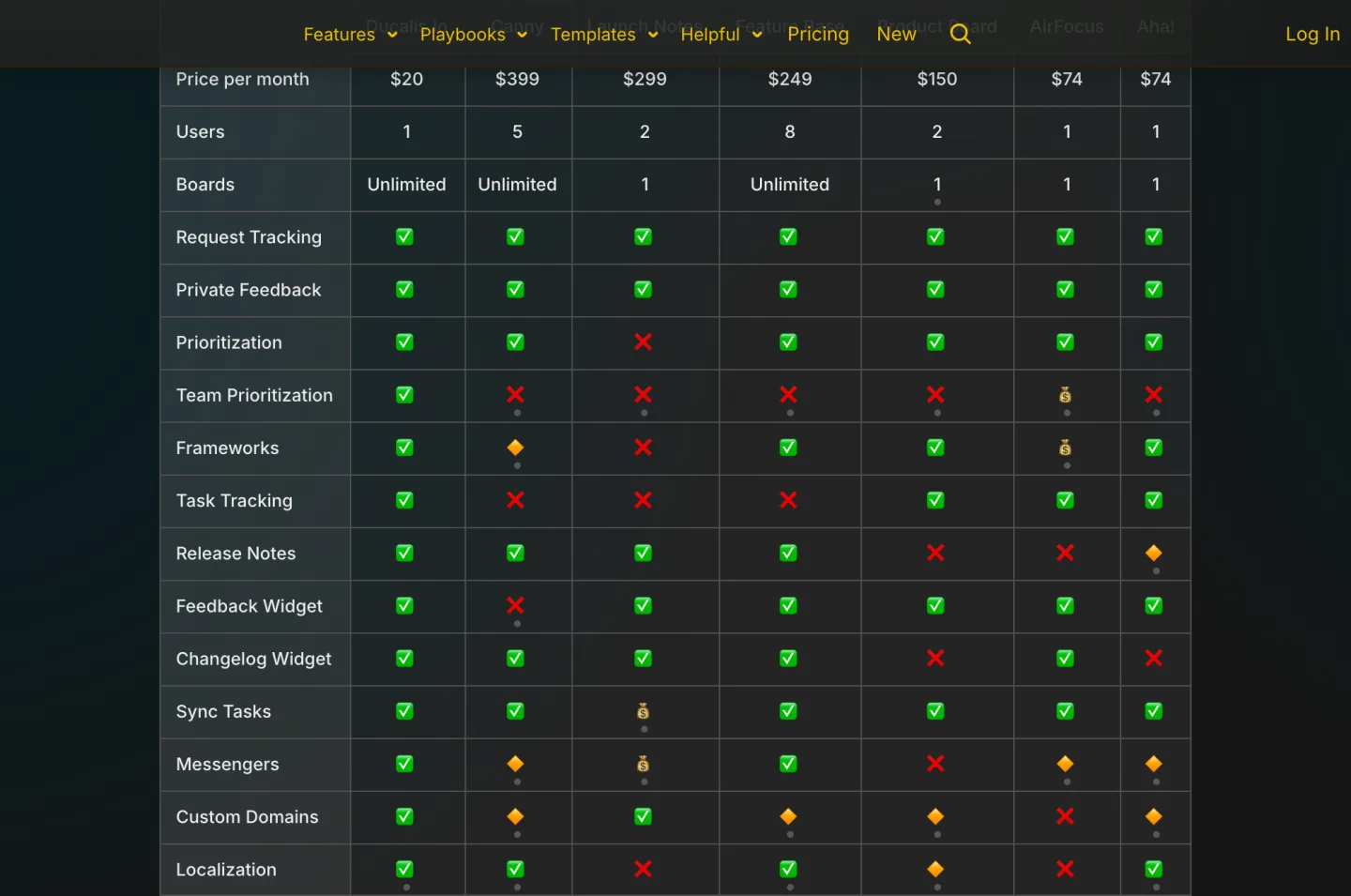
Task: Select the "Price per month" row label
Action: [242, 80]
